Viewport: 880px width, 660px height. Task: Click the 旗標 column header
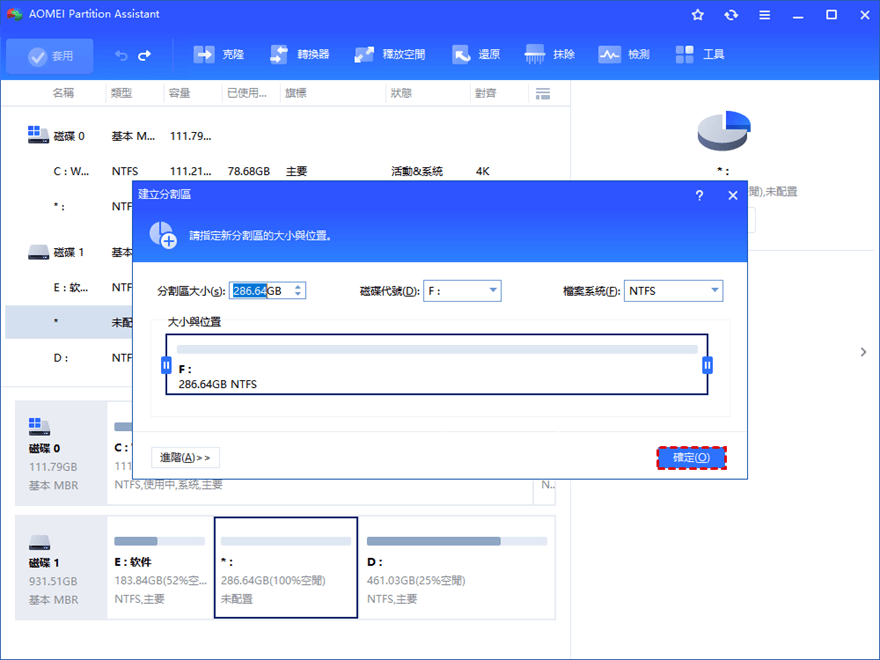tap(296, 93)
